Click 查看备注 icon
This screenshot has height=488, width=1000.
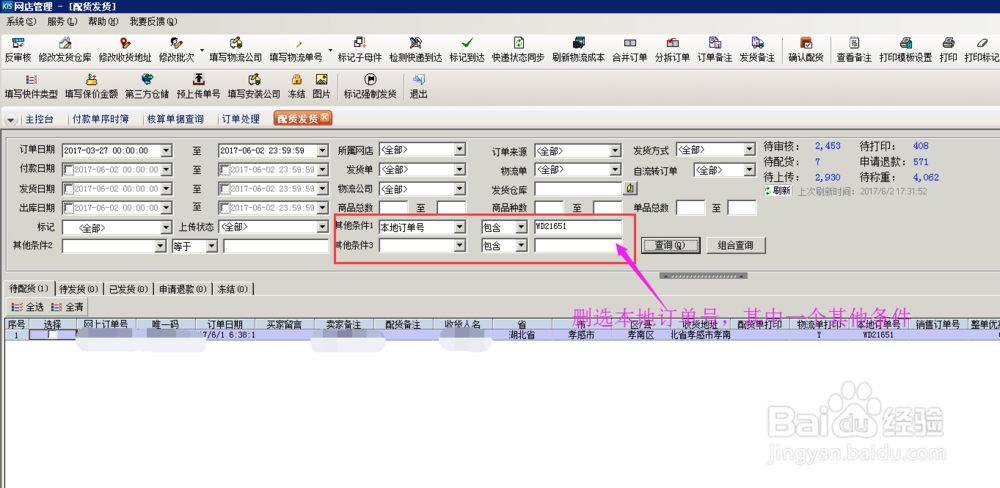(855, 43)
